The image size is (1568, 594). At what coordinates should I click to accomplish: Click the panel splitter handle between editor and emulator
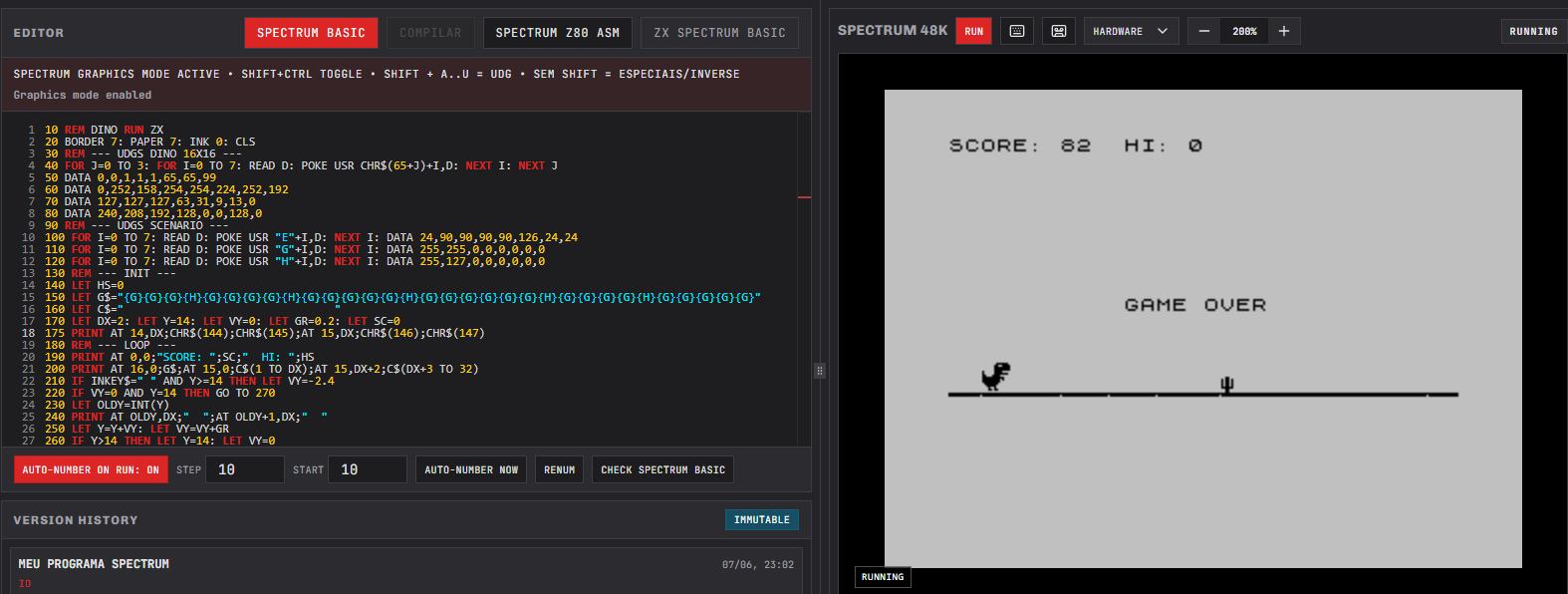click(x=820, y=371)
